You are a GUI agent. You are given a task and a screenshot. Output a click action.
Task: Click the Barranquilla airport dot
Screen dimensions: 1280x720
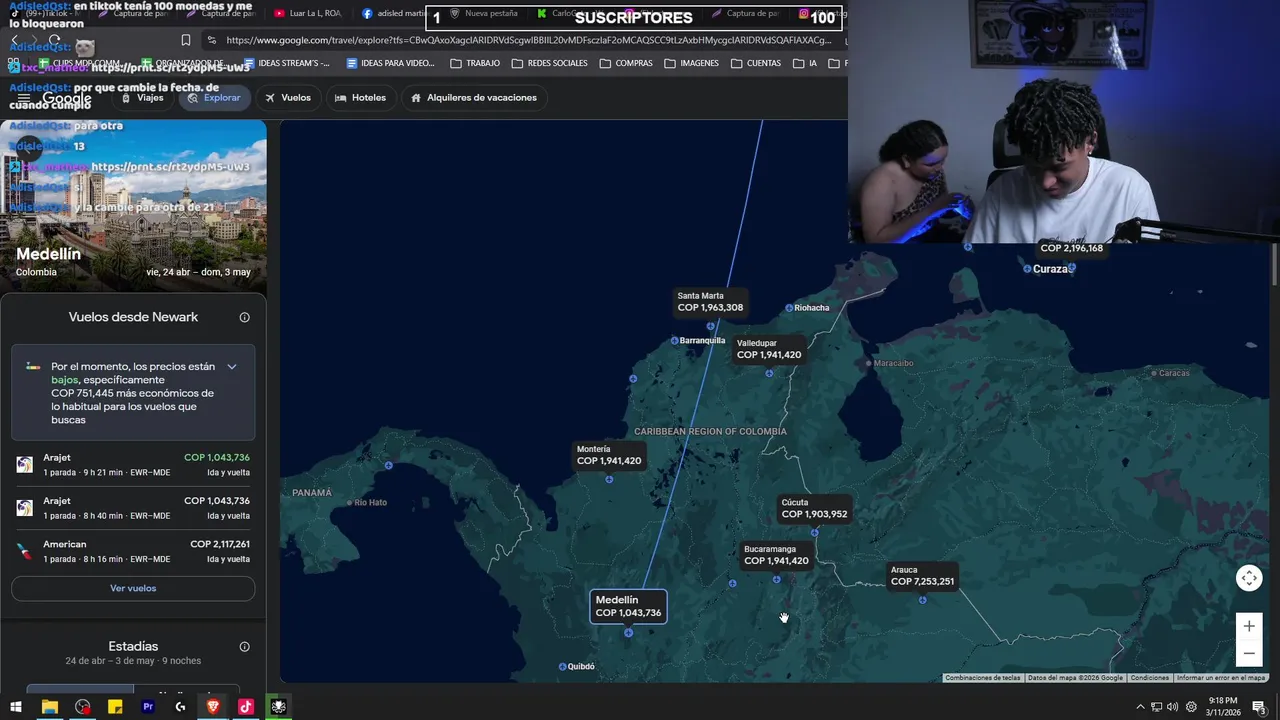pyautogui.click(x=675, y=341)
